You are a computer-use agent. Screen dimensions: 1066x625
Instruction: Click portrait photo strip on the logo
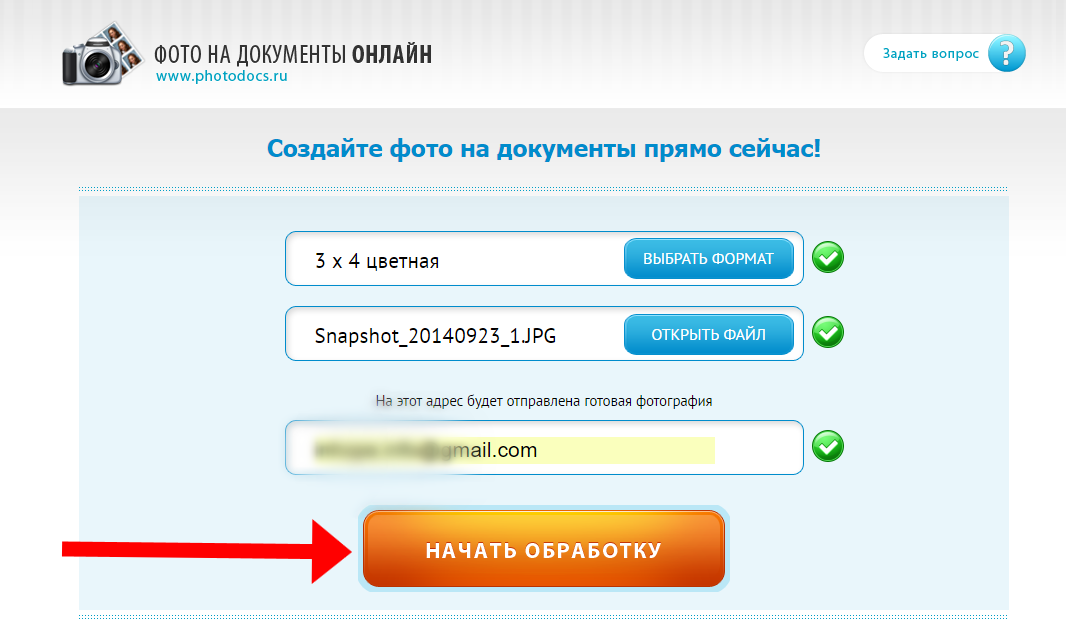(x=122, y=48)
